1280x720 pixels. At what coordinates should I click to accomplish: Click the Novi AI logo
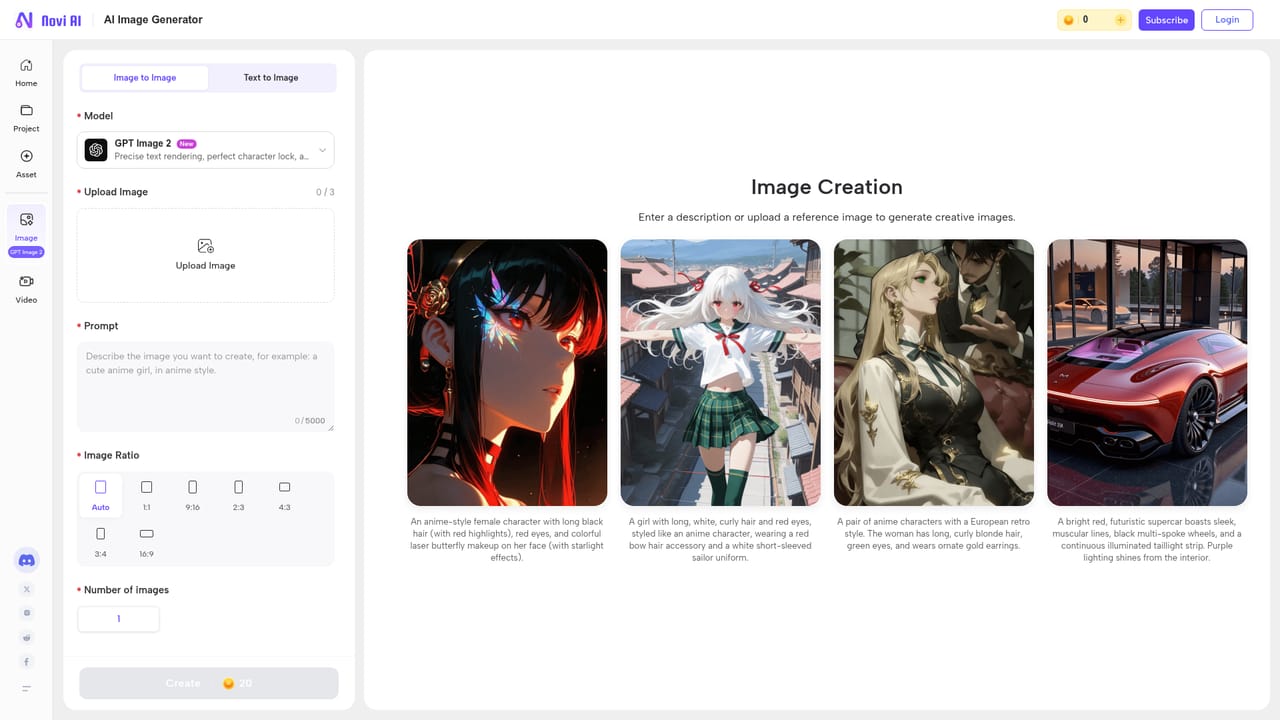coord(48,20)
